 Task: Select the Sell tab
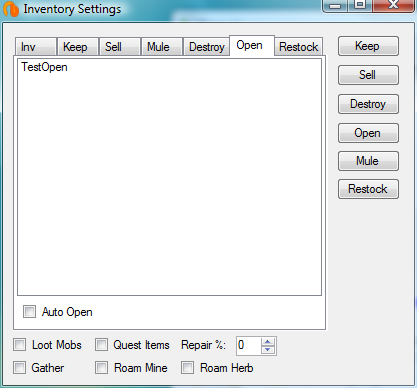(120, 47)
